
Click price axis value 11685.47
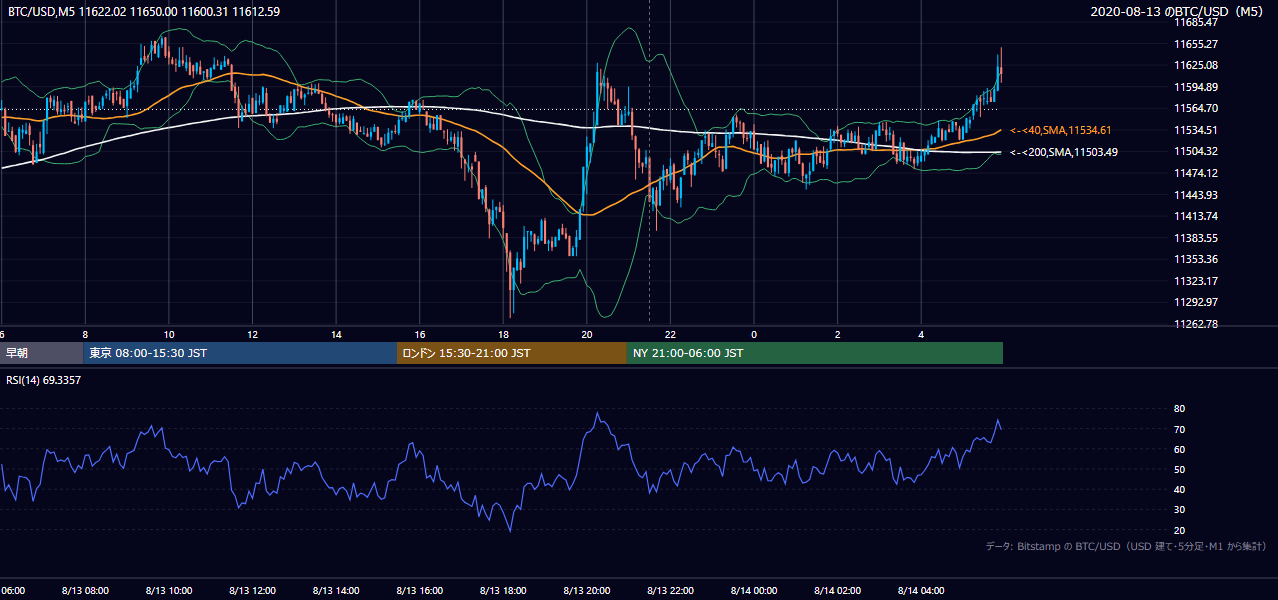(x=1196, y=22)
